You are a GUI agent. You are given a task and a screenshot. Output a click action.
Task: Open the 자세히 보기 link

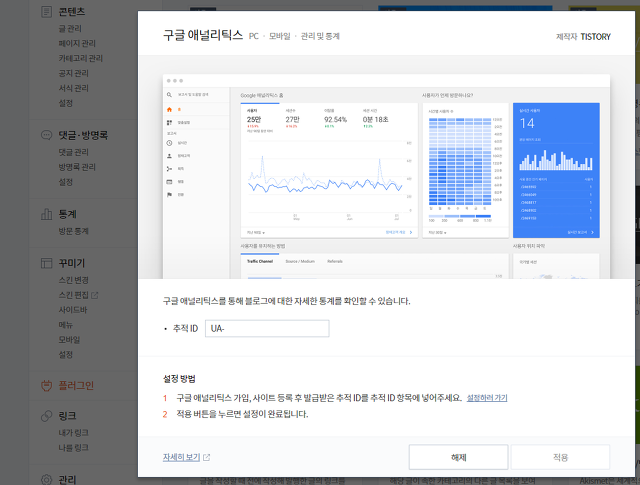tap(181, 457)
